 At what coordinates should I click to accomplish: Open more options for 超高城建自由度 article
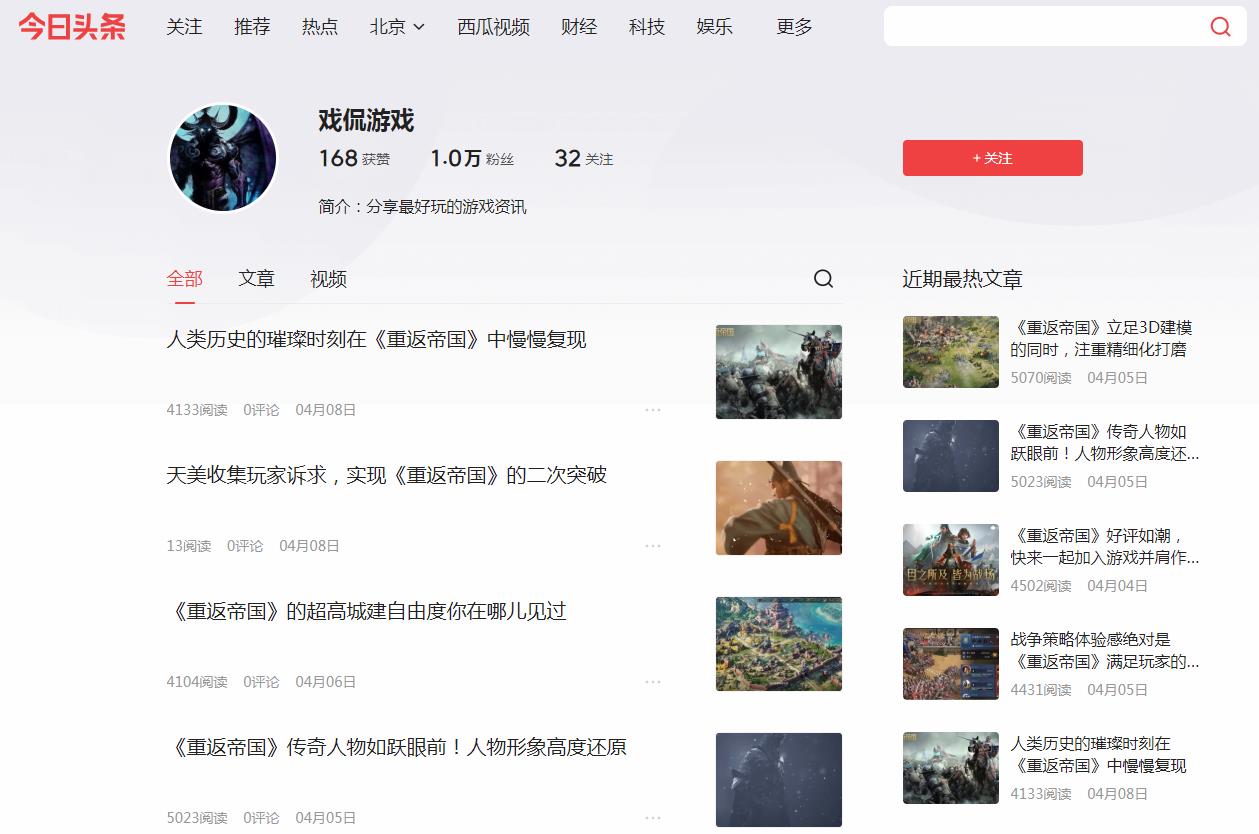click(653, 682)
